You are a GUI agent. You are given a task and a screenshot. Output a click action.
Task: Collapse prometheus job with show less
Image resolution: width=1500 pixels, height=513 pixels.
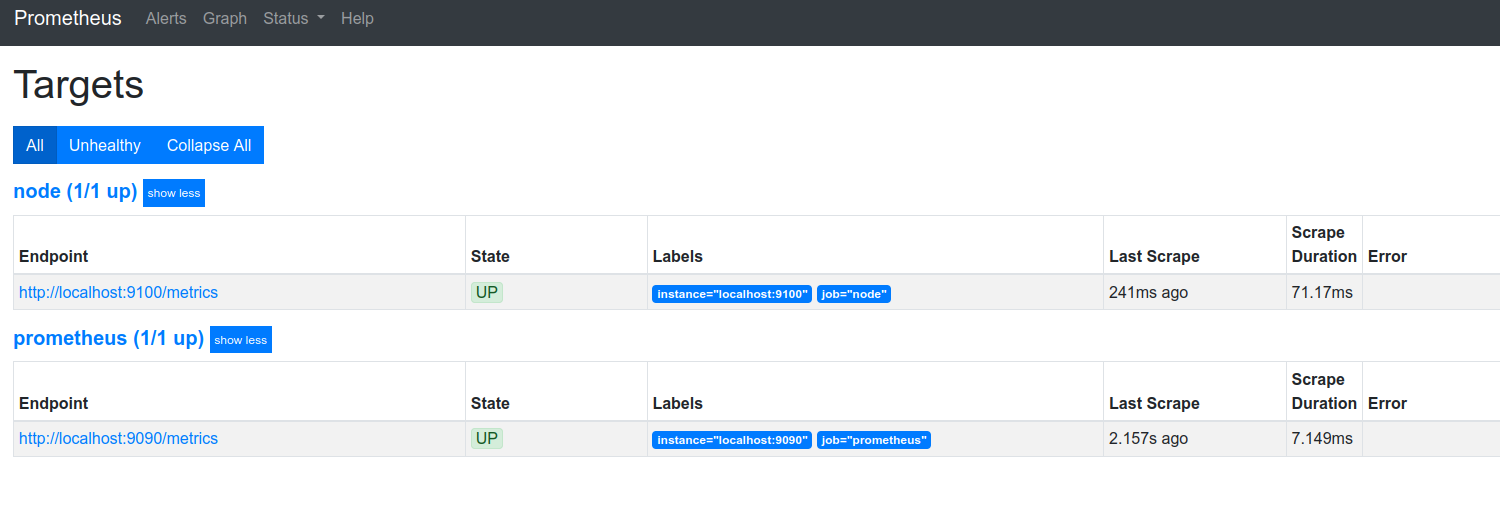241,340
